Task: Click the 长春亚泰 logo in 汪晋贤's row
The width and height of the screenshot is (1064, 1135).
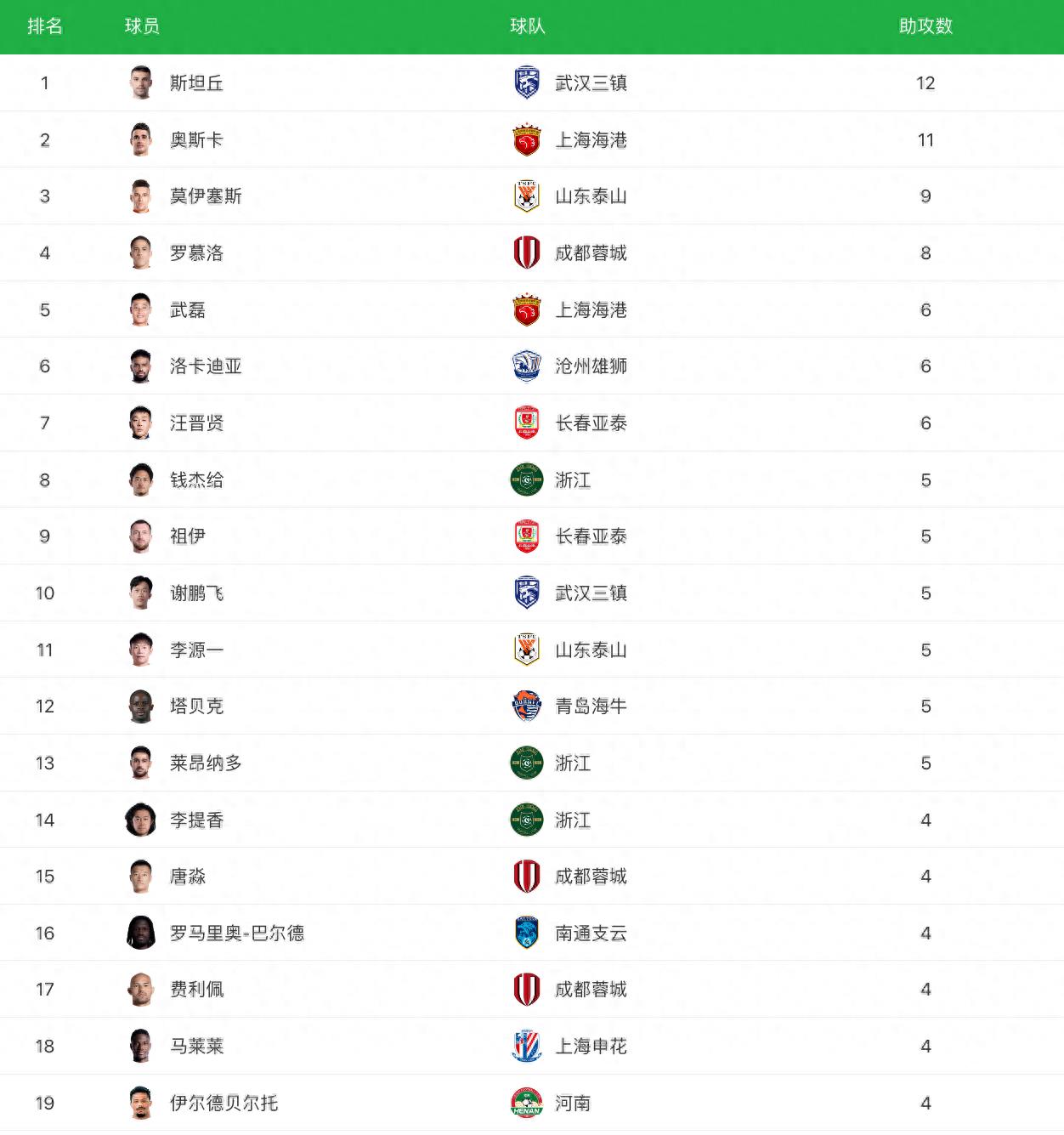Action: (527, 423)
